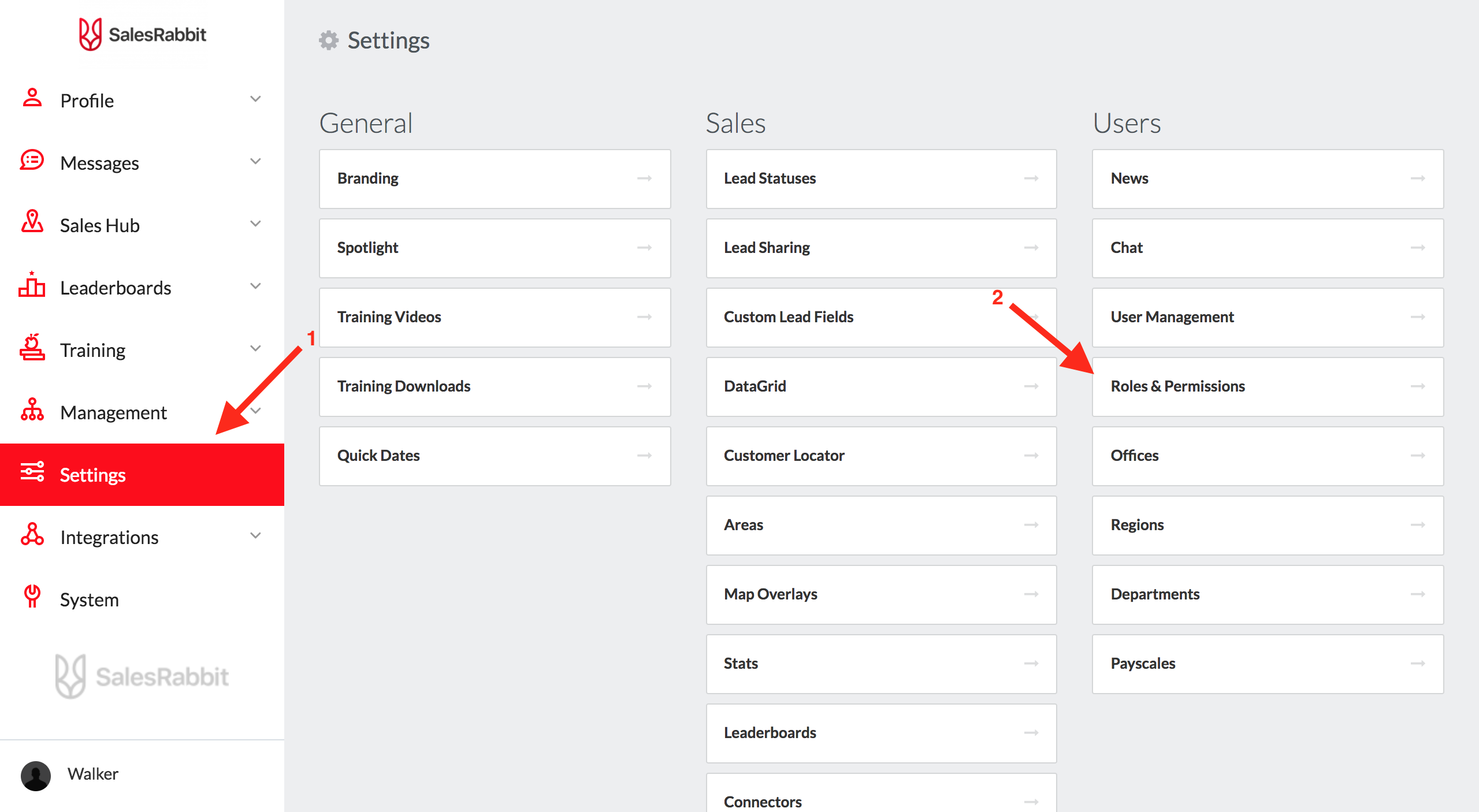This screenshot has height=812, width=1479.
Task: Expand the Sales Hub chevron
Action: pos(255,224)
